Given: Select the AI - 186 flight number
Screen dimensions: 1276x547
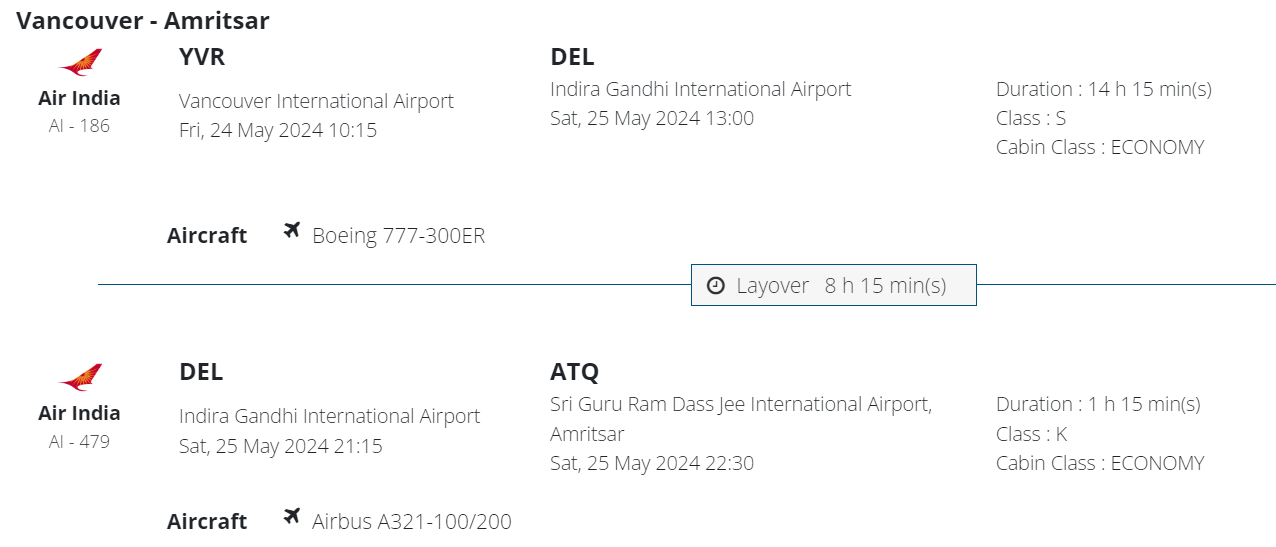Looking at the screenshot, I should point(79,126).
